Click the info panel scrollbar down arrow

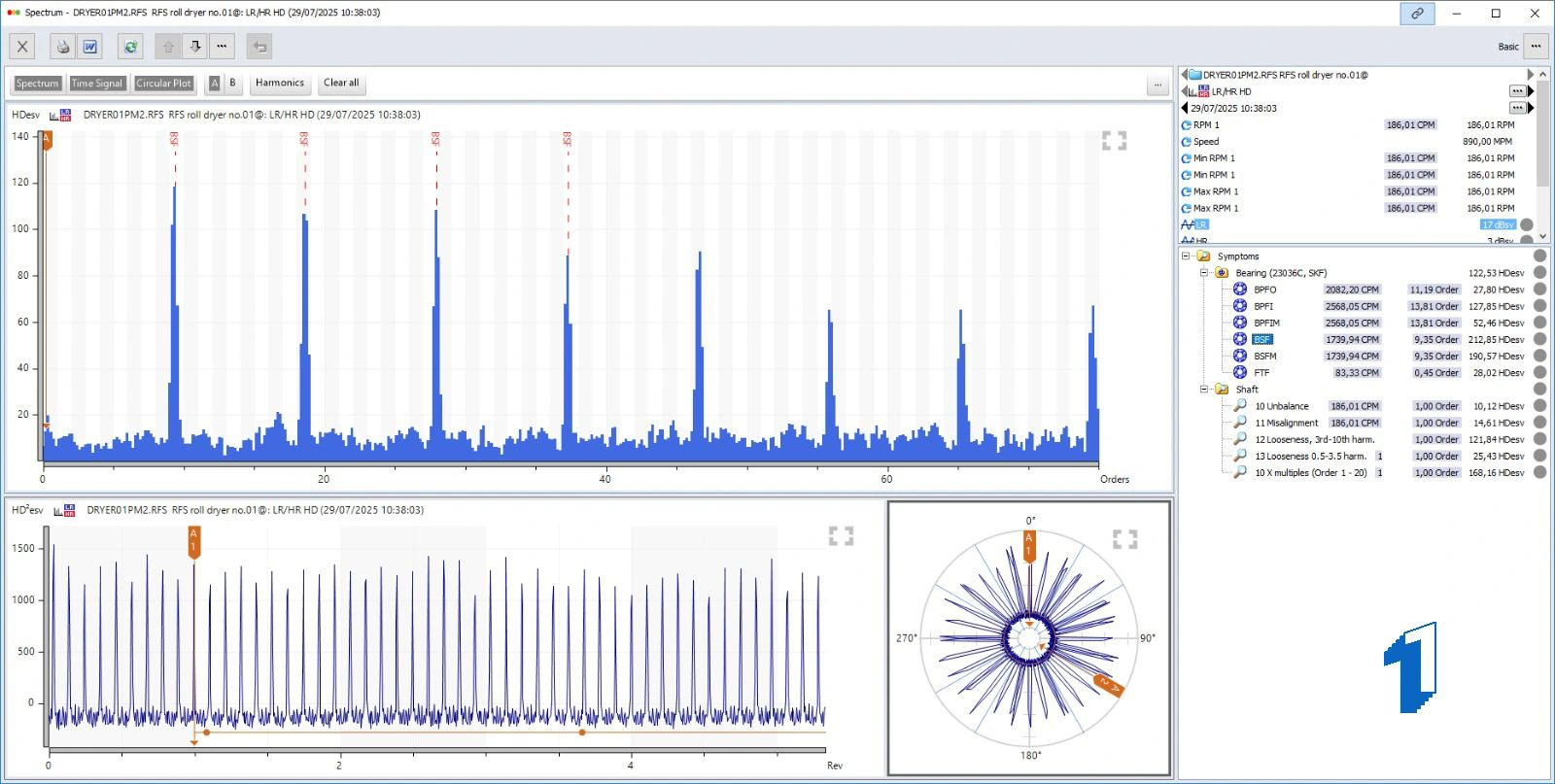click(x=1541, y=236)
